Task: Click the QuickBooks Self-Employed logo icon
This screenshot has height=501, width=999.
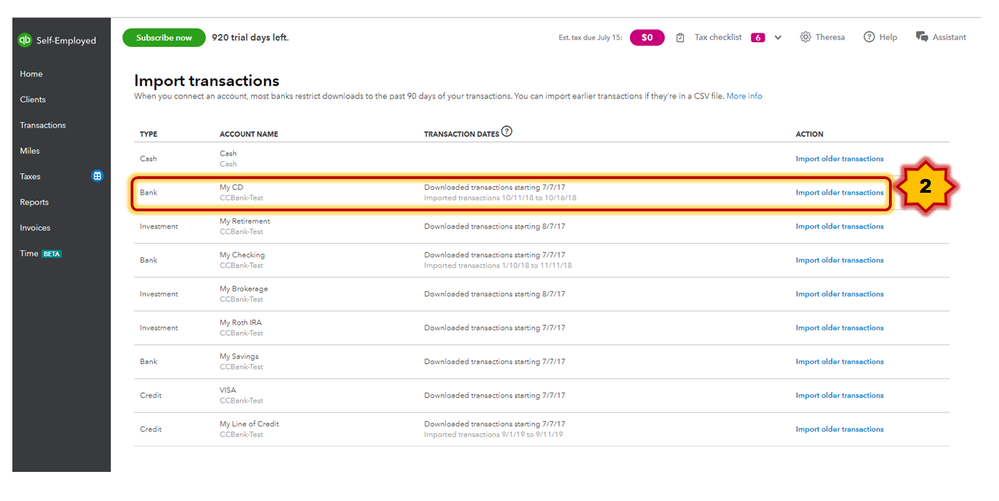Action: point(24,40)
